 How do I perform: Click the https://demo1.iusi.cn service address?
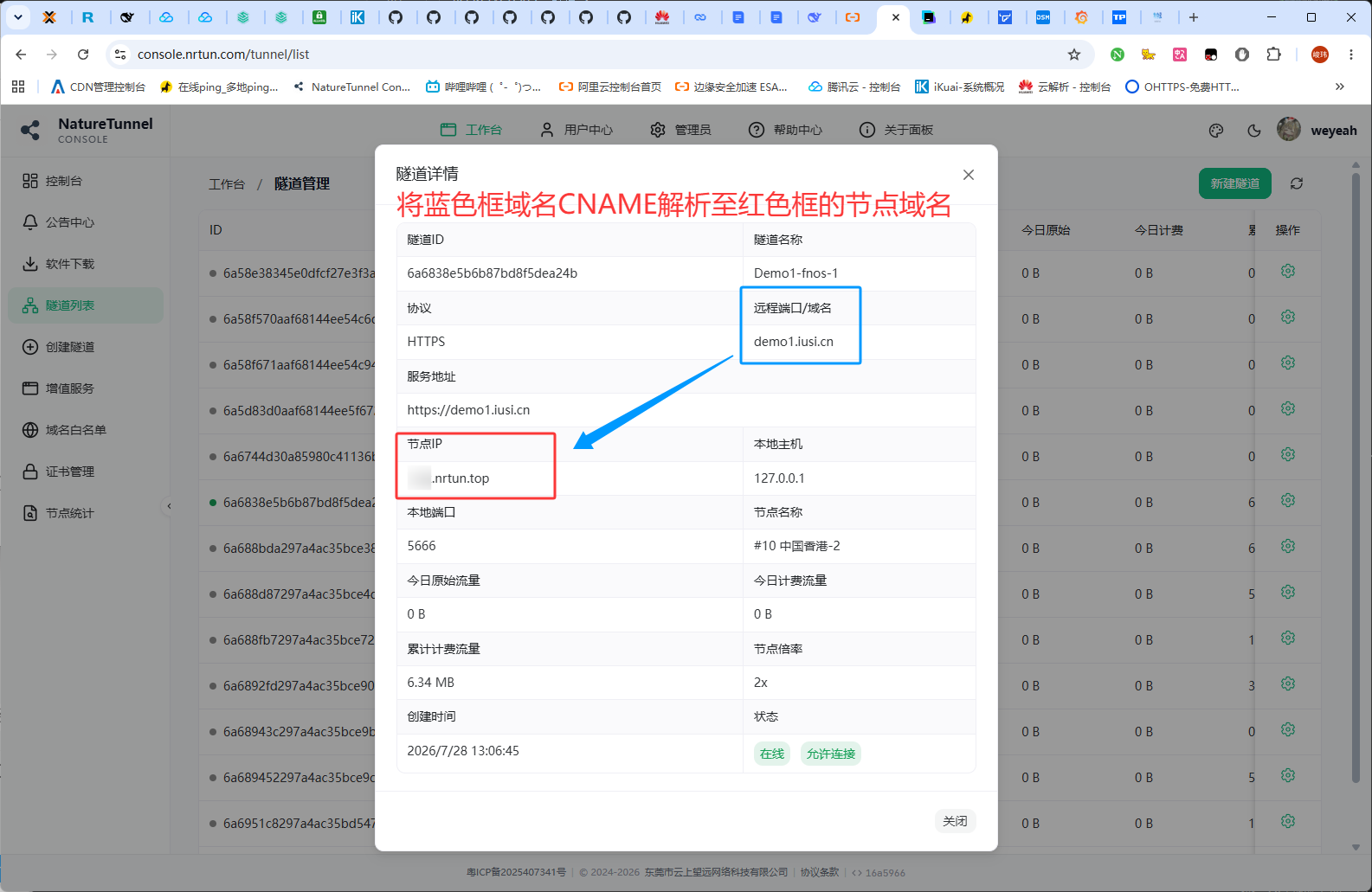[x=468, y=410]
